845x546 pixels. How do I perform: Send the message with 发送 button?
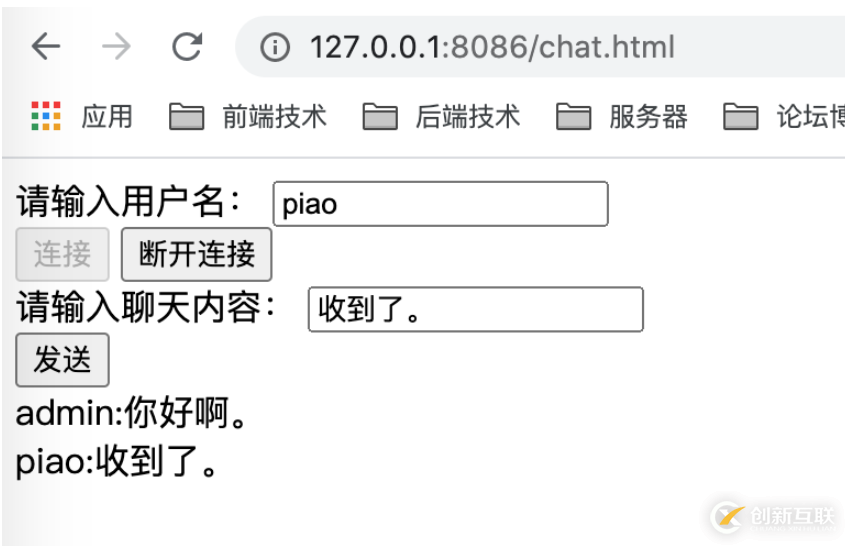(62, 360)
